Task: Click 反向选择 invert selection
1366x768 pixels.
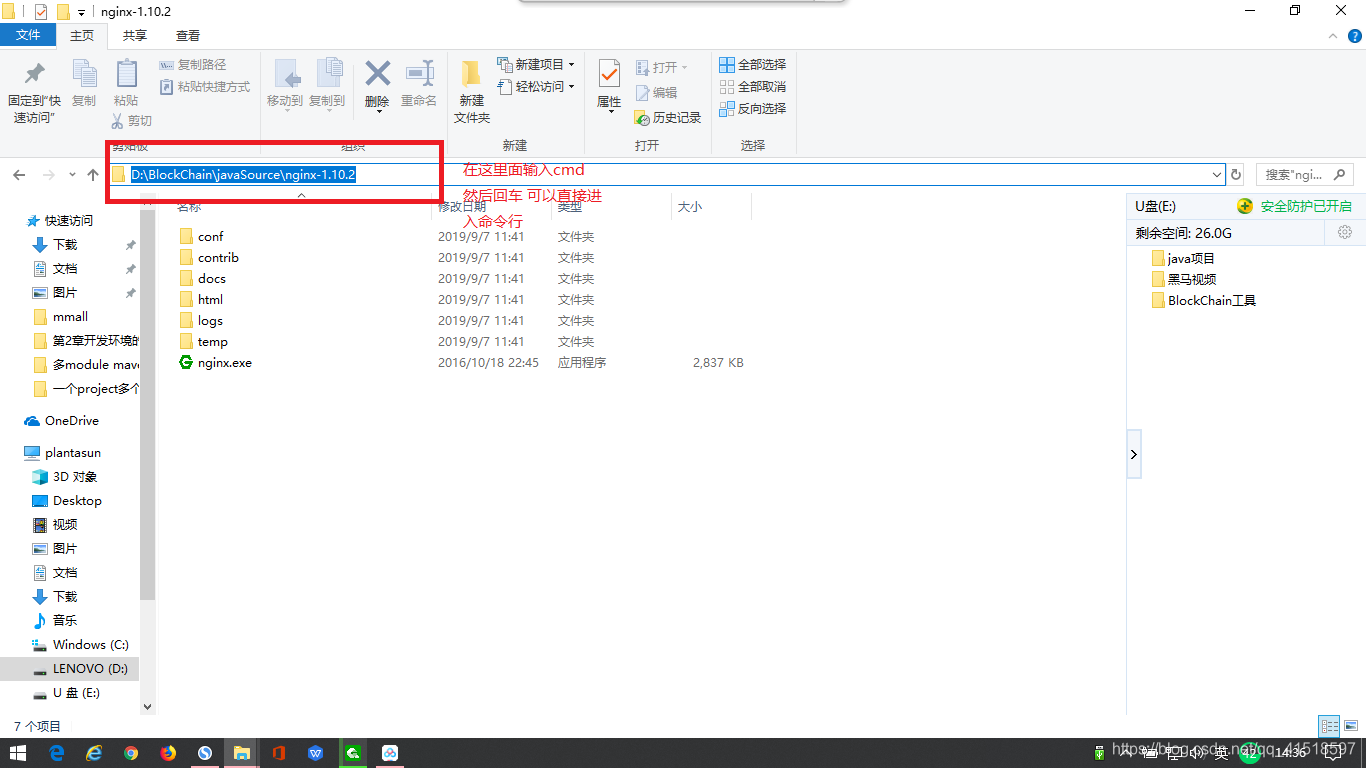Action: (753, 108)
